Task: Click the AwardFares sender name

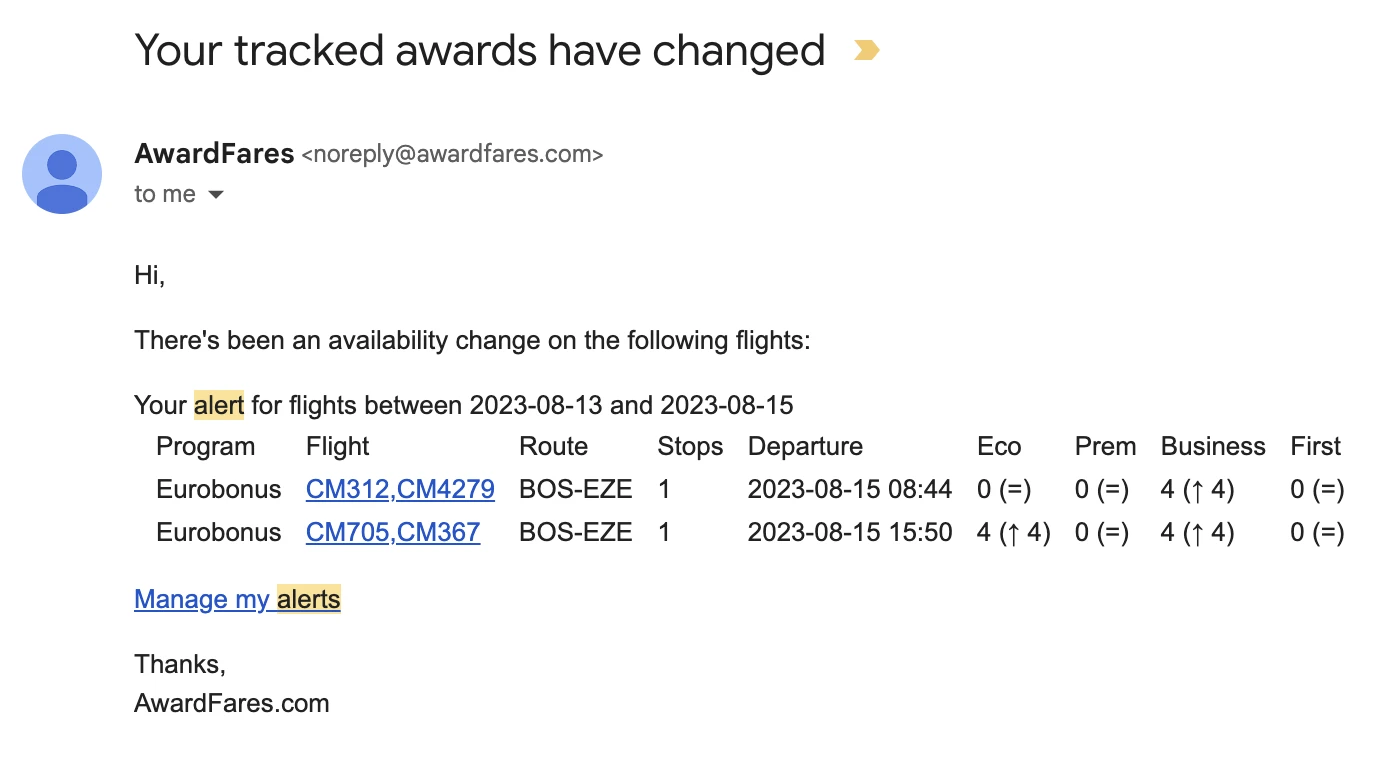Action: 214,154
